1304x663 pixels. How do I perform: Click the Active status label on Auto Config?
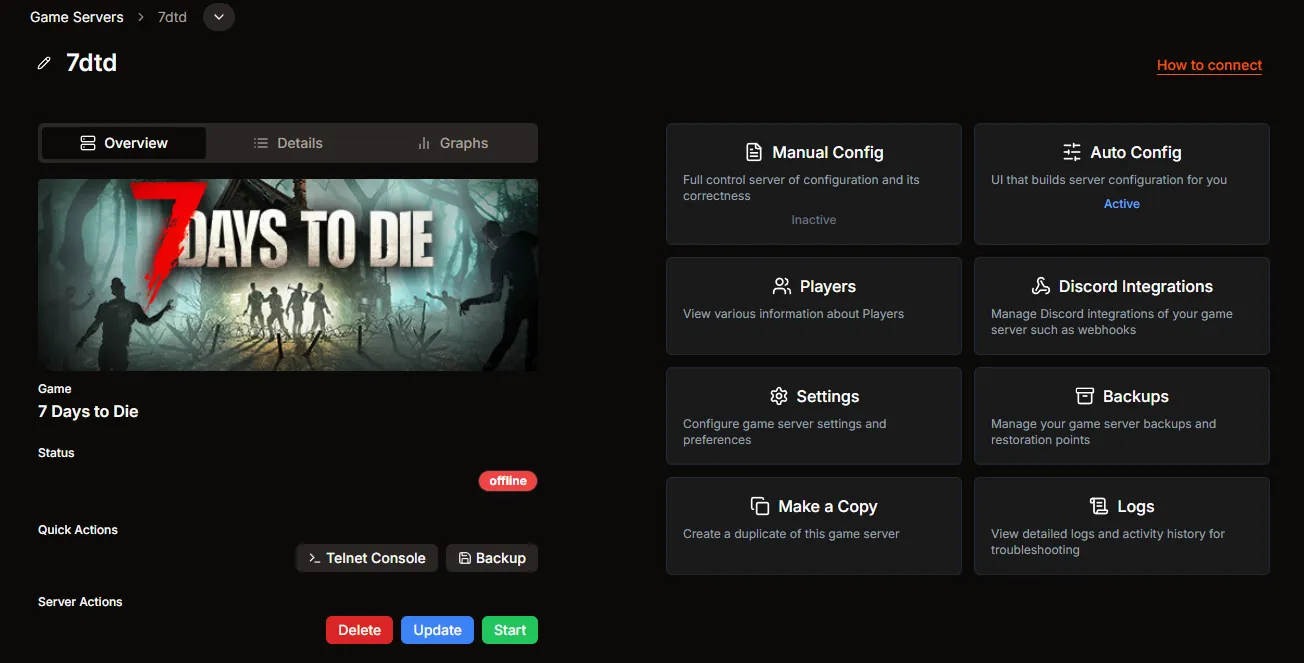click(x=1121, y=203)
